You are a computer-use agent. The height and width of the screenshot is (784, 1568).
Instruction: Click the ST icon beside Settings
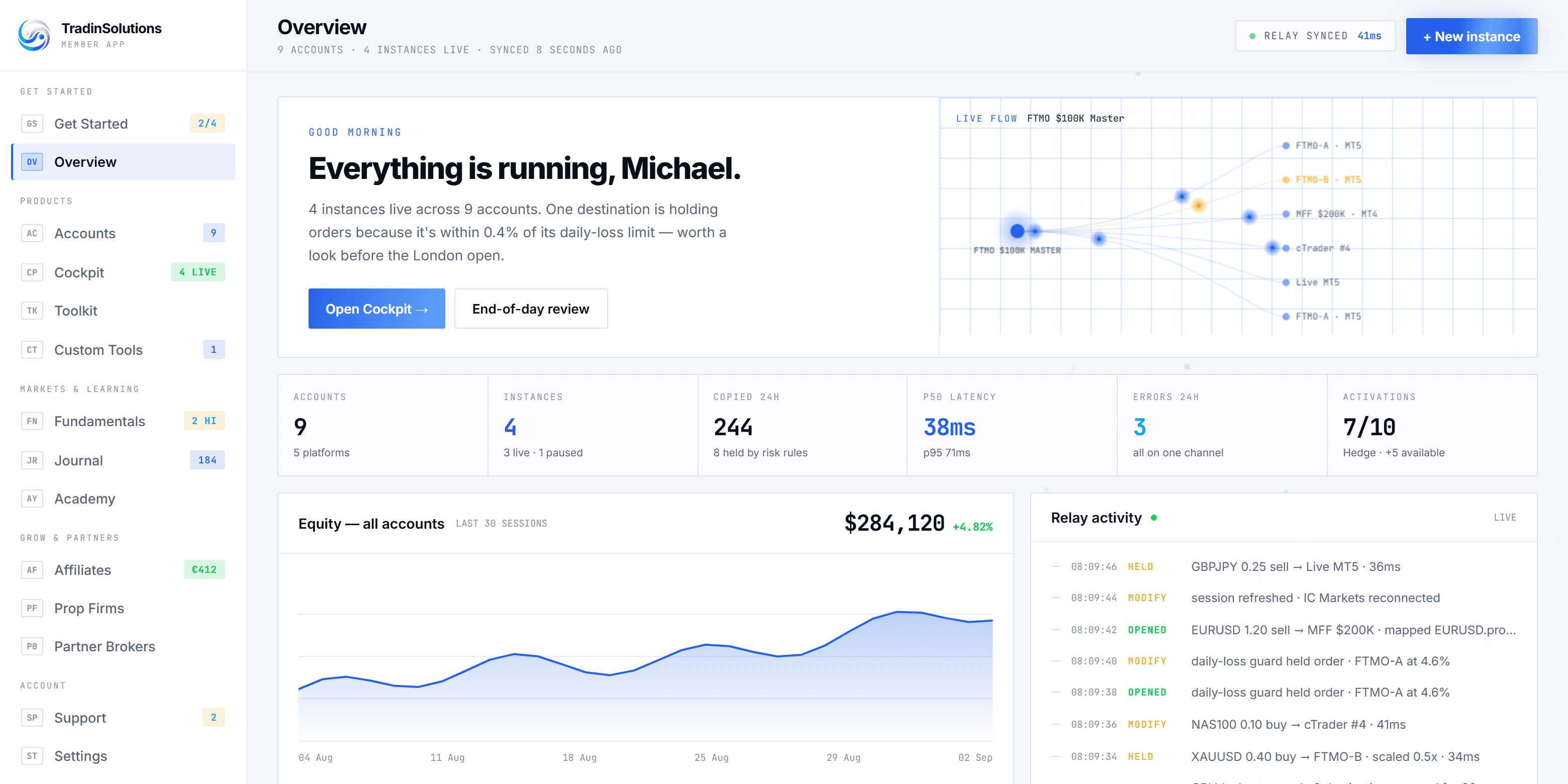click(32, 755)
